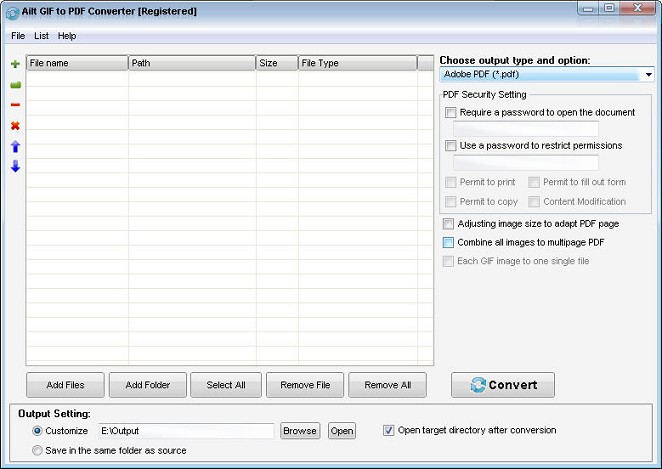Sort list by Path column header
This screenshot has width=662, height=469.
click(x=192, y=63)
